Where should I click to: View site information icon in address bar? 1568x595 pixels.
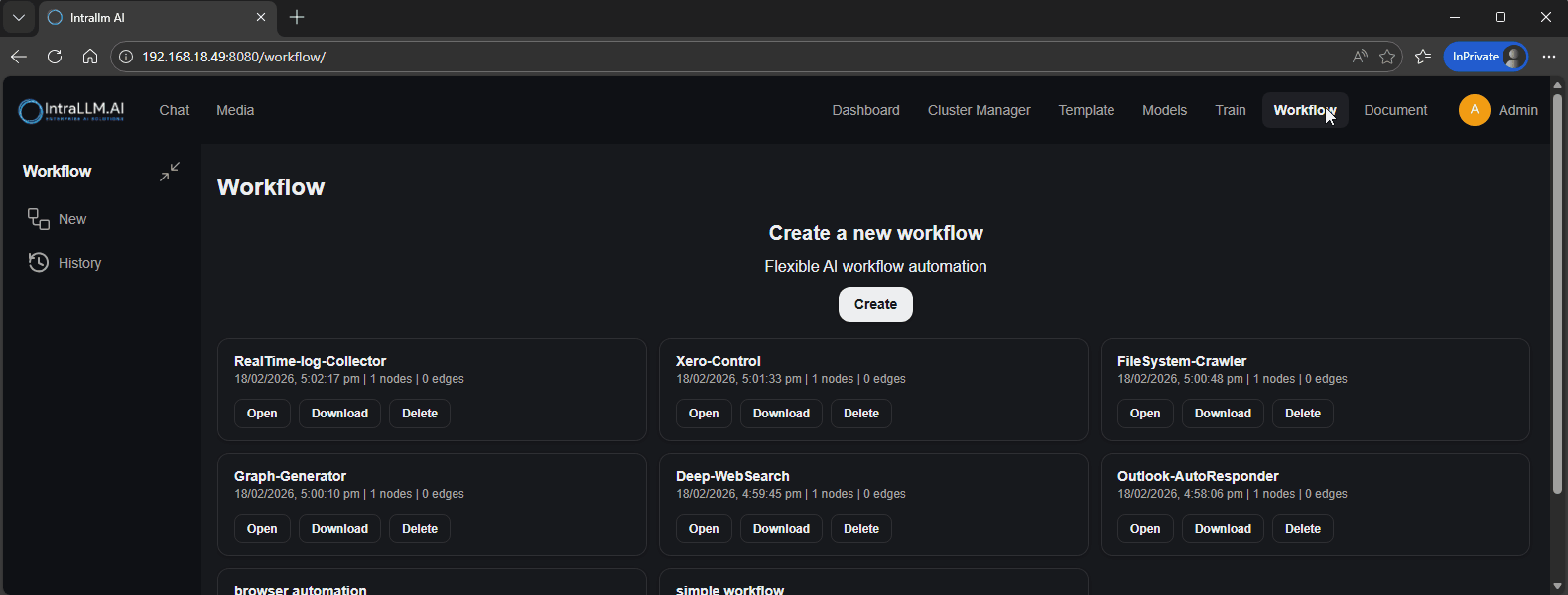click(x=126, y=57)
